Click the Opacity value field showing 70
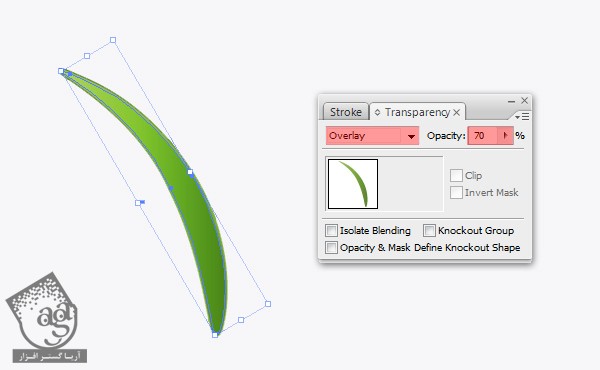The height and width of the screenshot is (370, 600). 483,136
